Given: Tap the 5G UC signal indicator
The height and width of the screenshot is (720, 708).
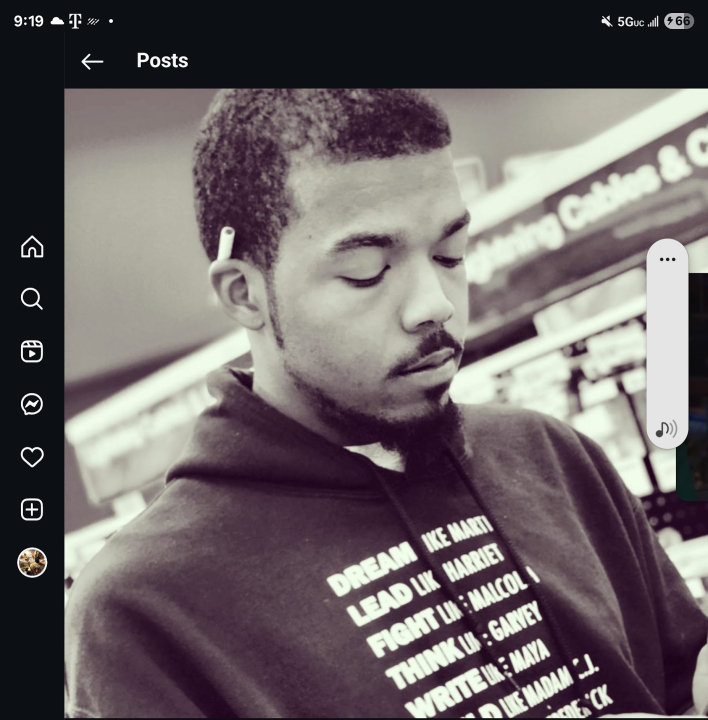Looking at the screenshot, I should [637, 22].
